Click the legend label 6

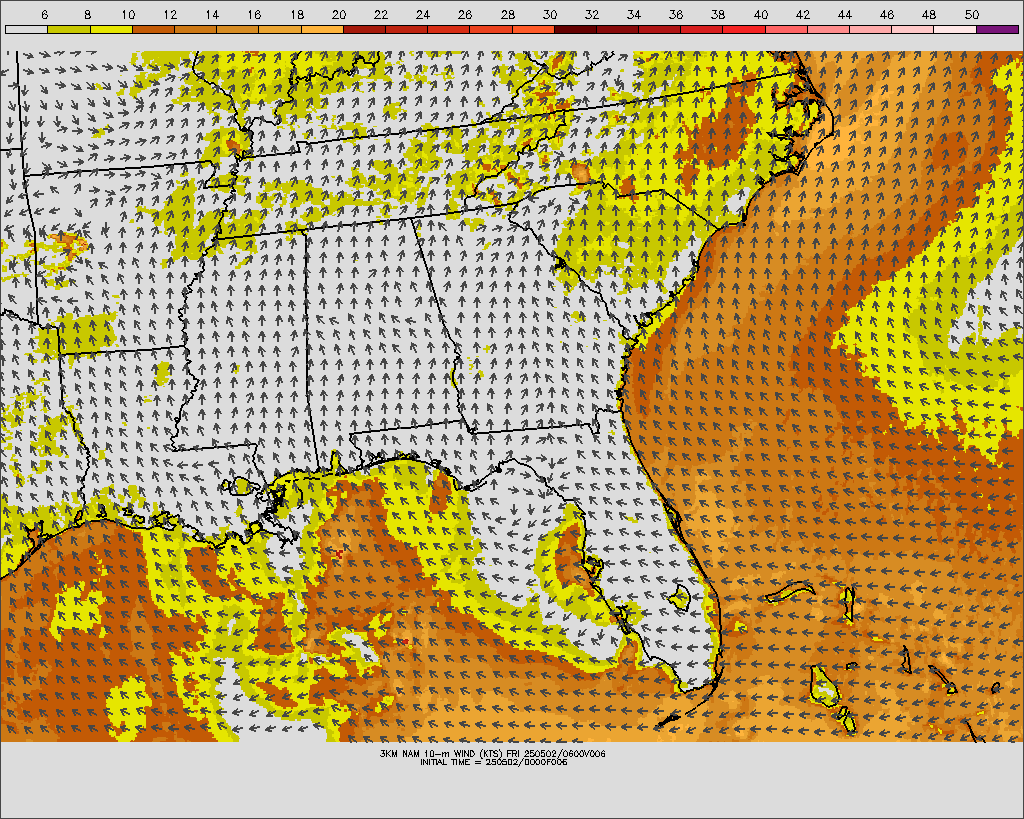44,14
